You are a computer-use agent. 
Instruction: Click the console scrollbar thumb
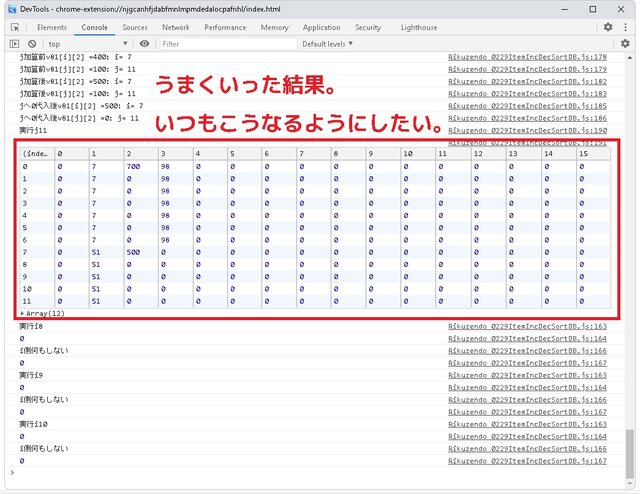pyautogui.click(x=630, y=454)
